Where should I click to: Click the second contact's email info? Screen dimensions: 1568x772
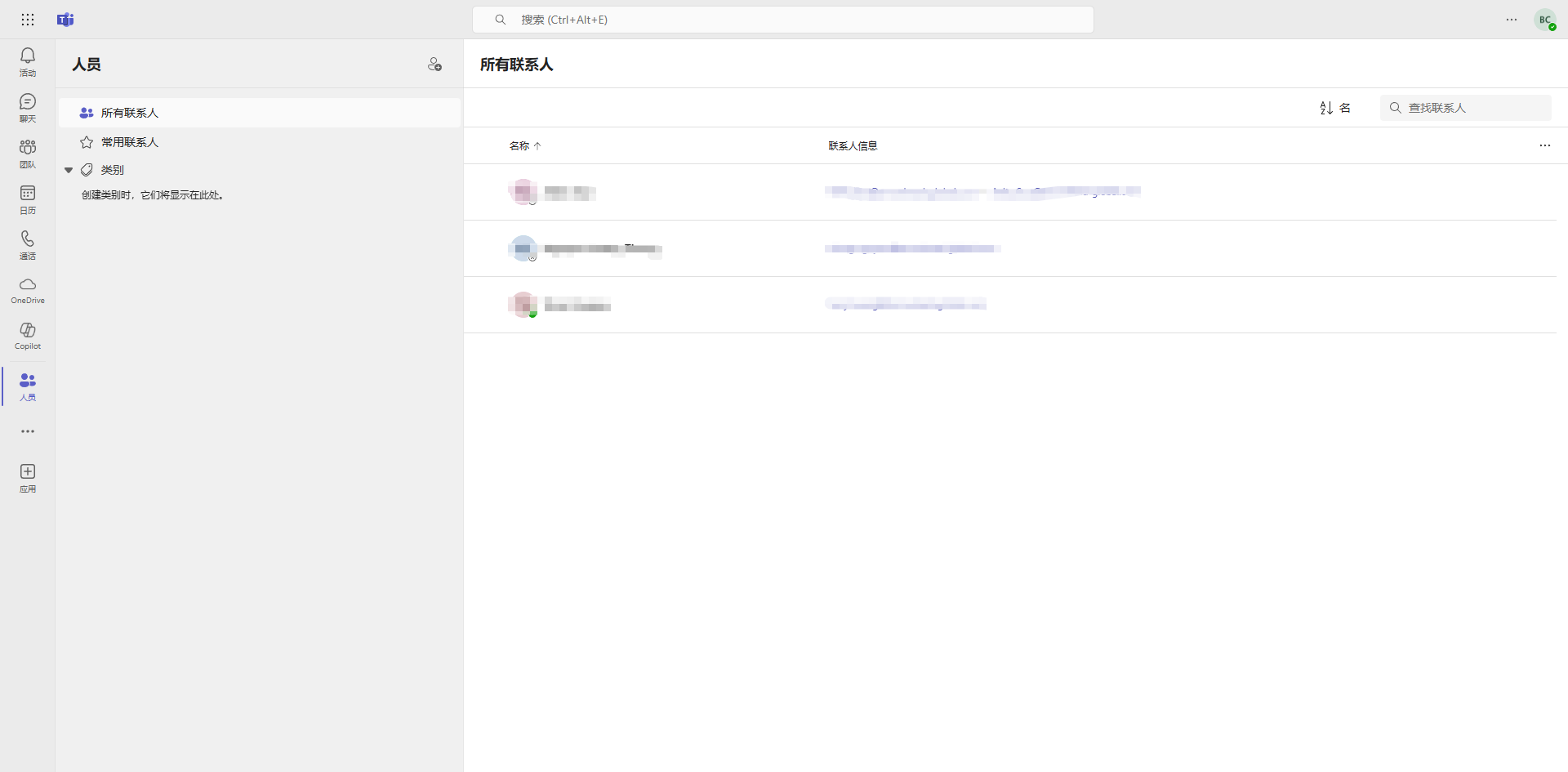[x=912, y=248]
